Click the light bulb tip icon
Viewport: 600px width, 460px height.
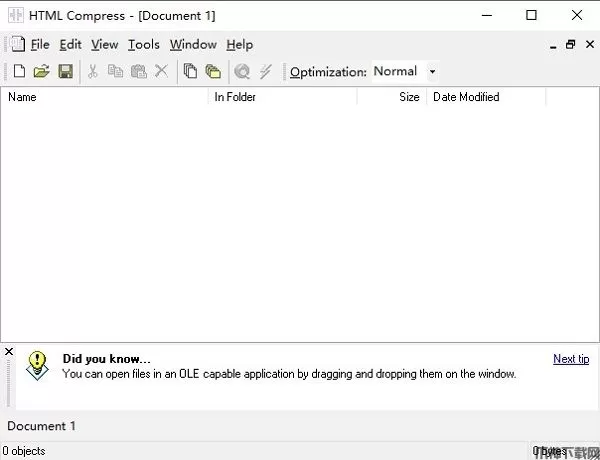click(x=37, y=366)
